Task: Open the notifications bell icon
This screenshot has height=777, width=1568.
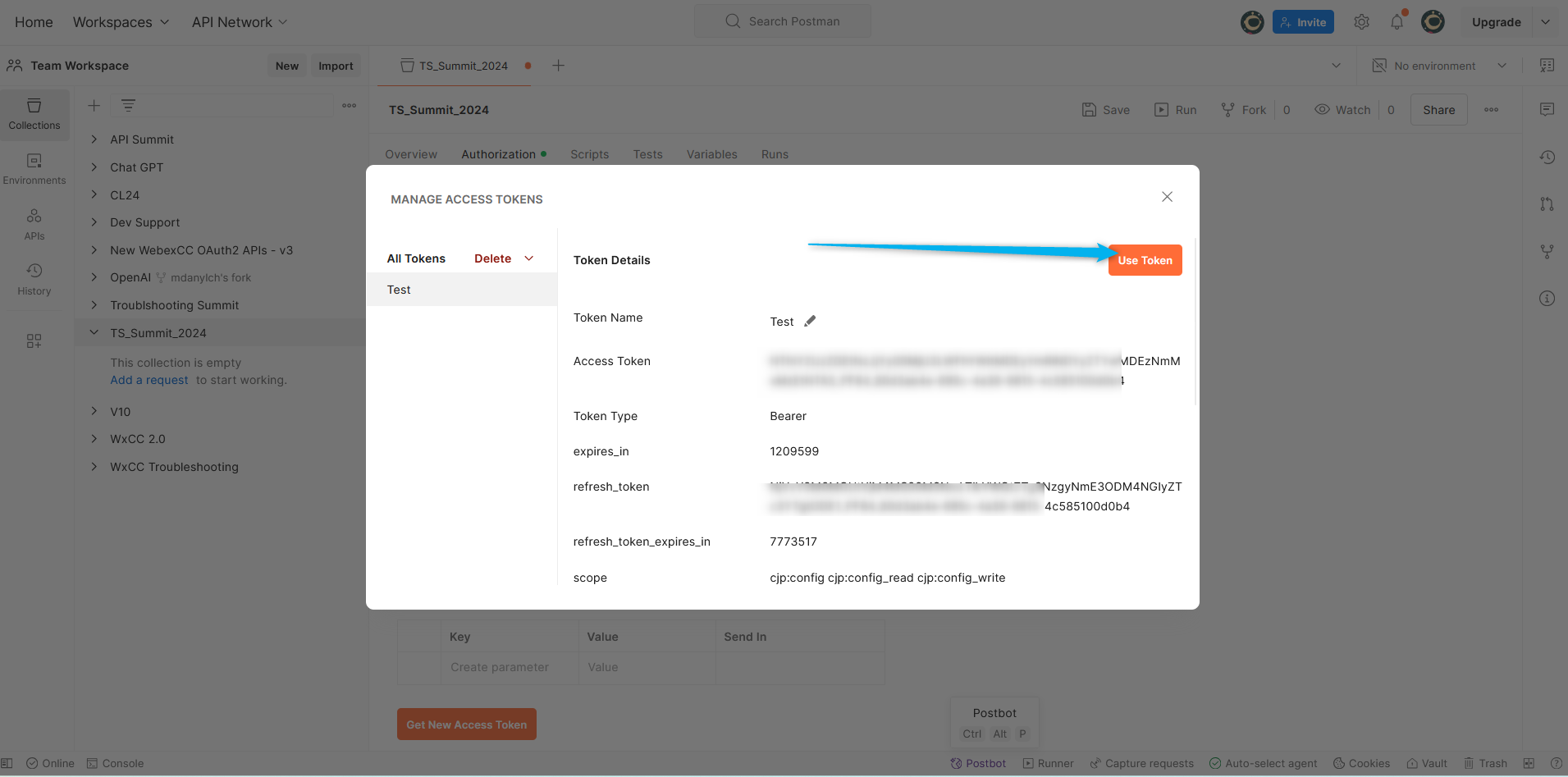Action: 1397,22
